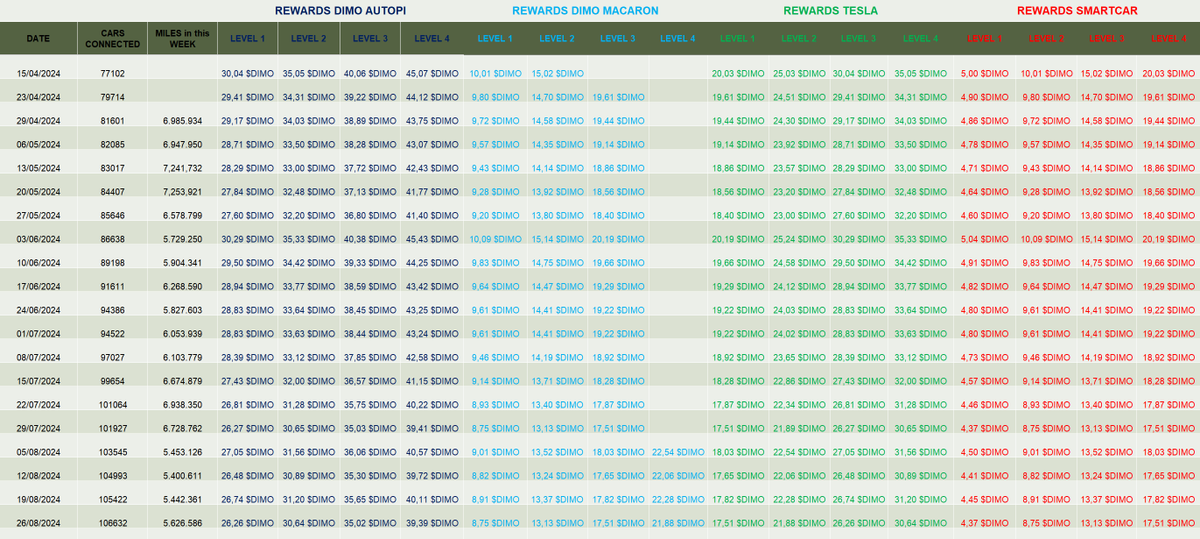Click the Tesla LEVEL 3 header
Image resolution: width=1200 pixels, height=539 pixels.
click(x=859, y=38)
